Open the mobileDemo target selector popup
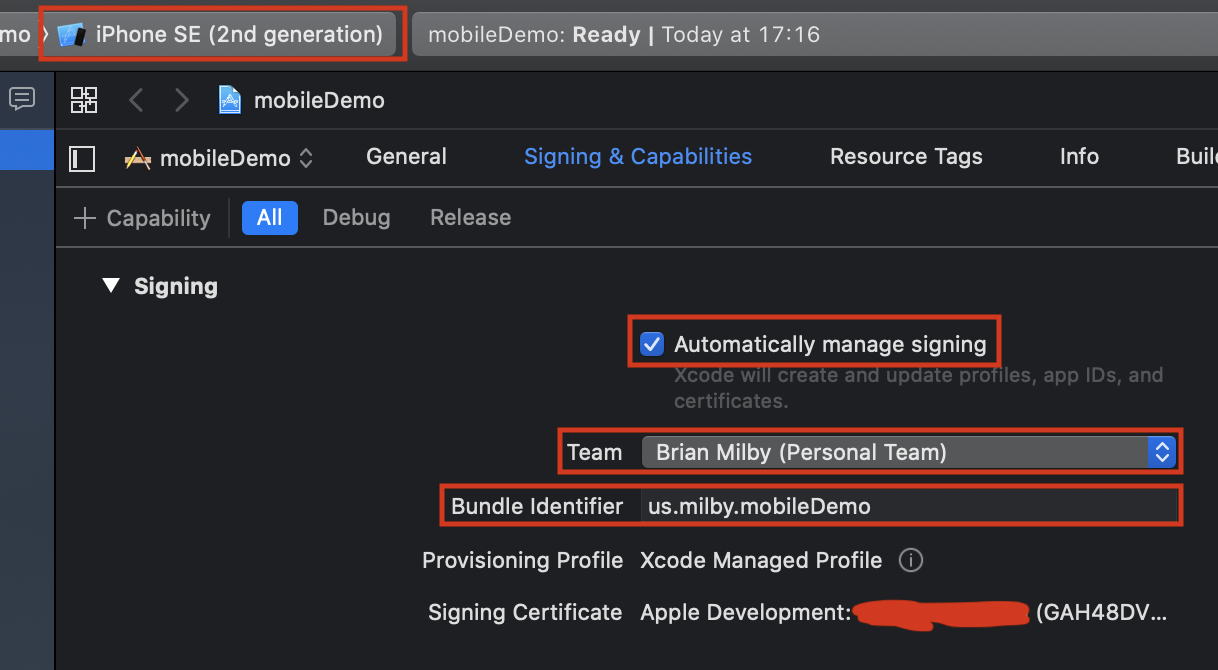Viewport: 1218px width, 670px height. 219,158
